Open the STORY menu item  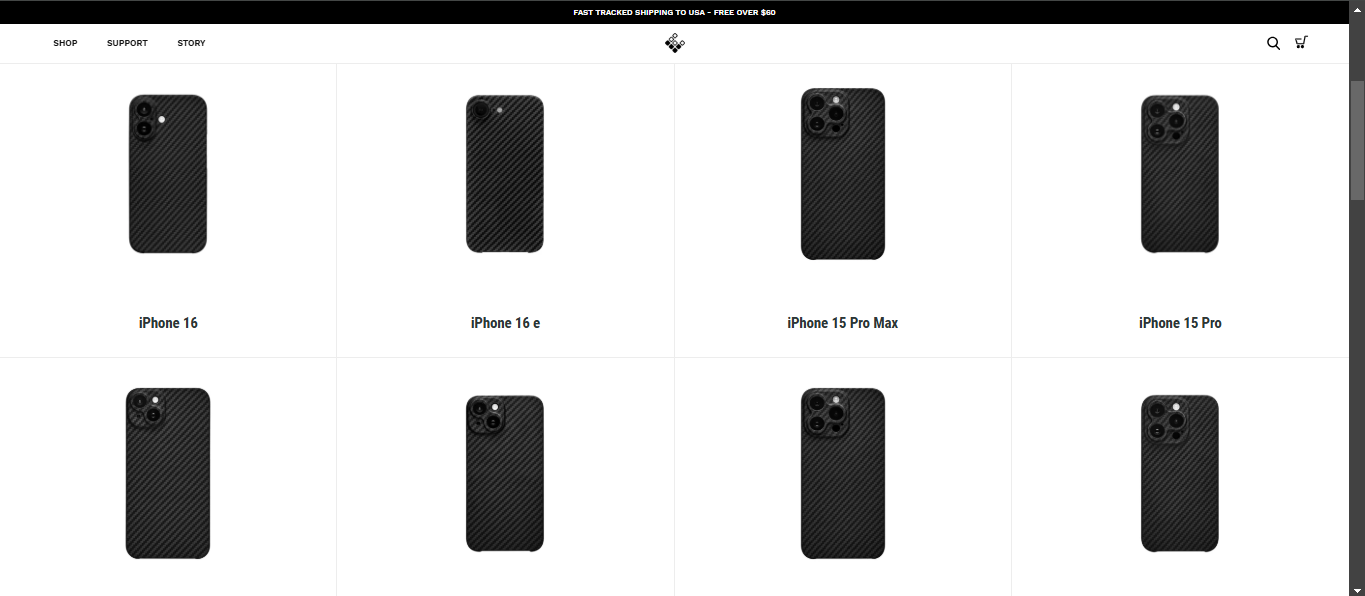pyautogui.click(x=191, y=43)
